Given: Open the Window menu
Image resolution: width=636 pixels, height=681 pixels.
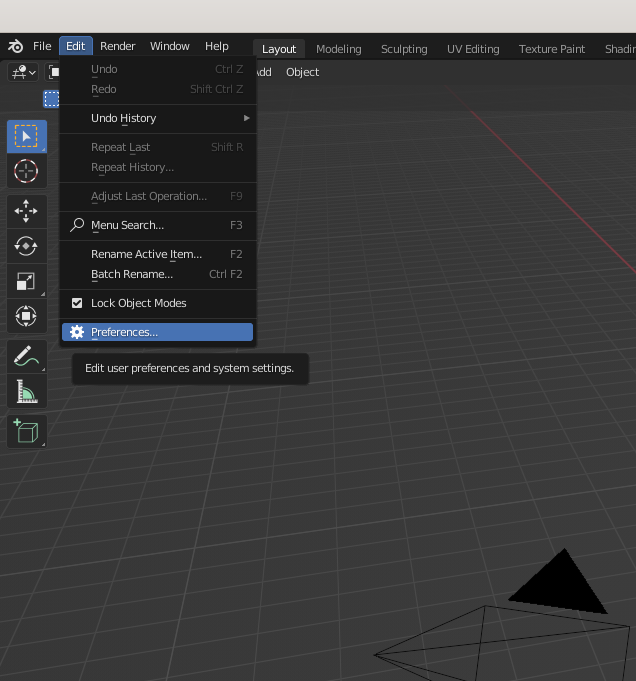Looking at the screenshot, I should 170,46.
